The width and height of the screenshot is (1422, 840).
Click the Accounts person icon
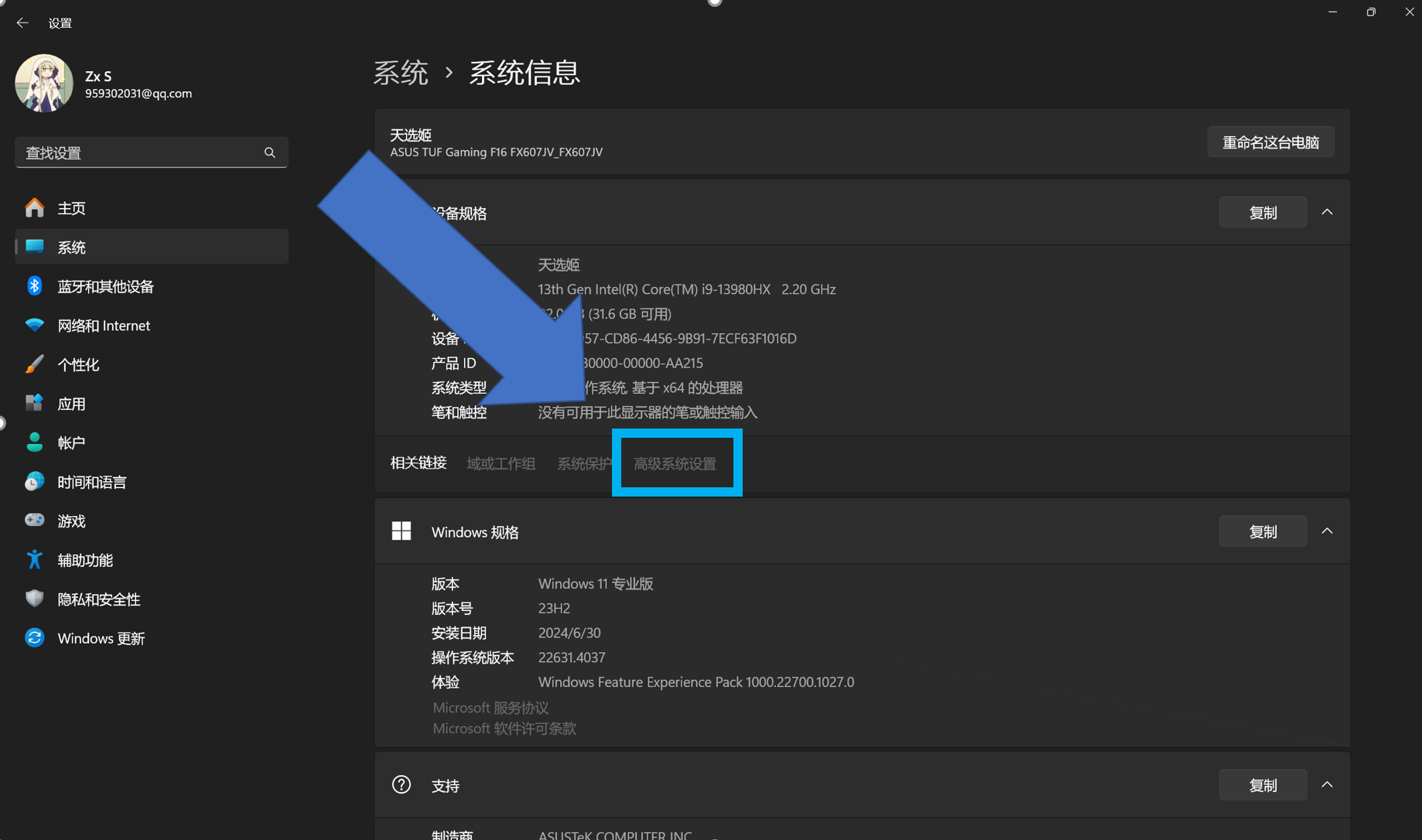(x=34, y=442)
